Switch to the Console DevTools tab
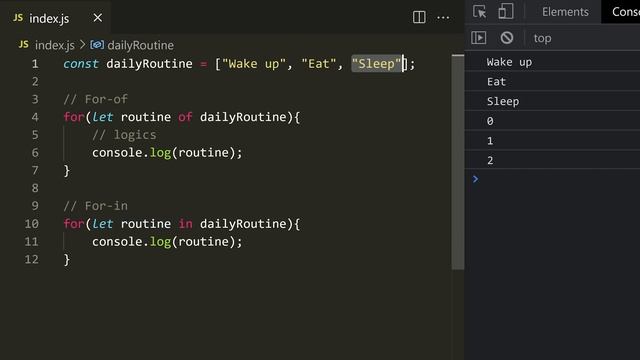This screenshot has height=360, width=640. coord(622,12)
